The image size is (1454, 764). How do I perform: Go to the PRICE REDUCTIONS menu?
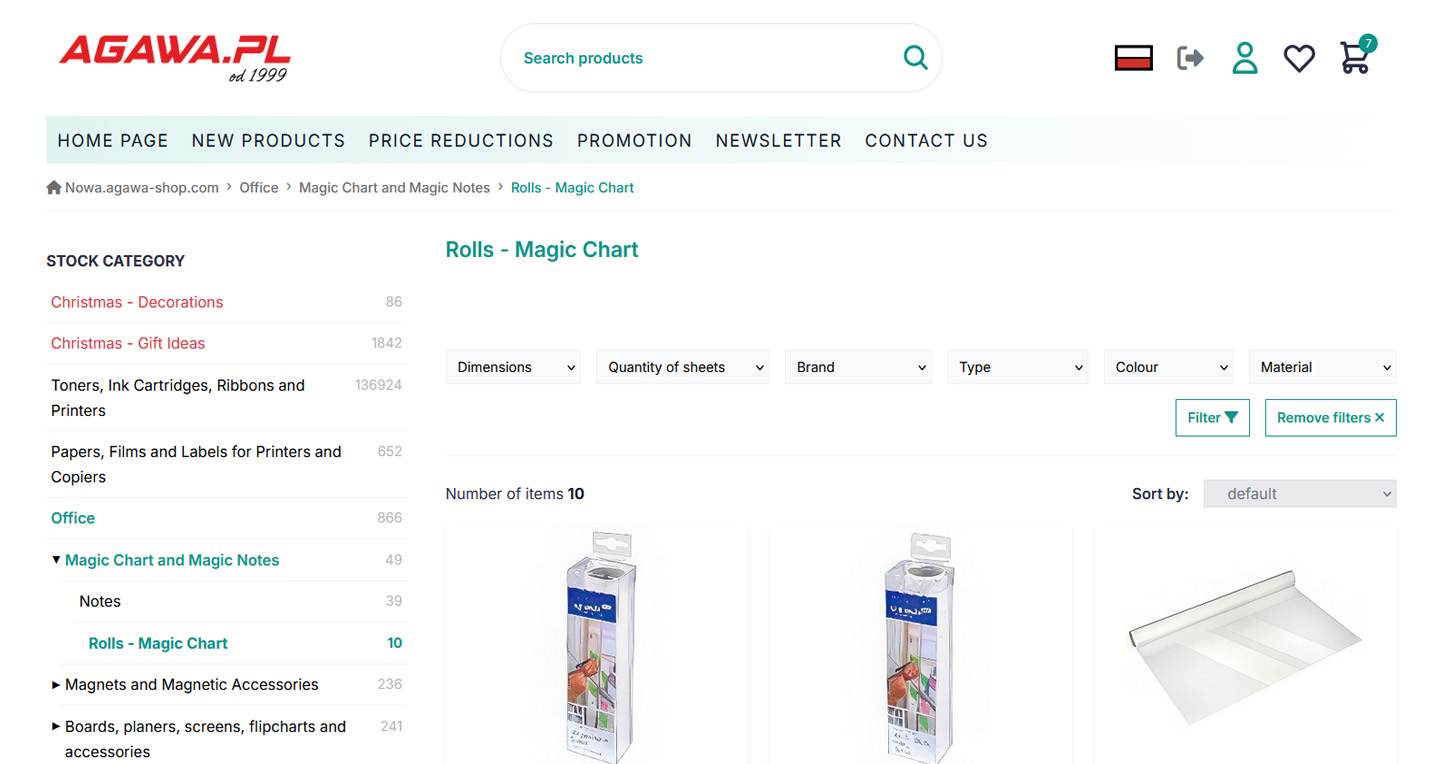pyautogui.click(x=461, y=141)
